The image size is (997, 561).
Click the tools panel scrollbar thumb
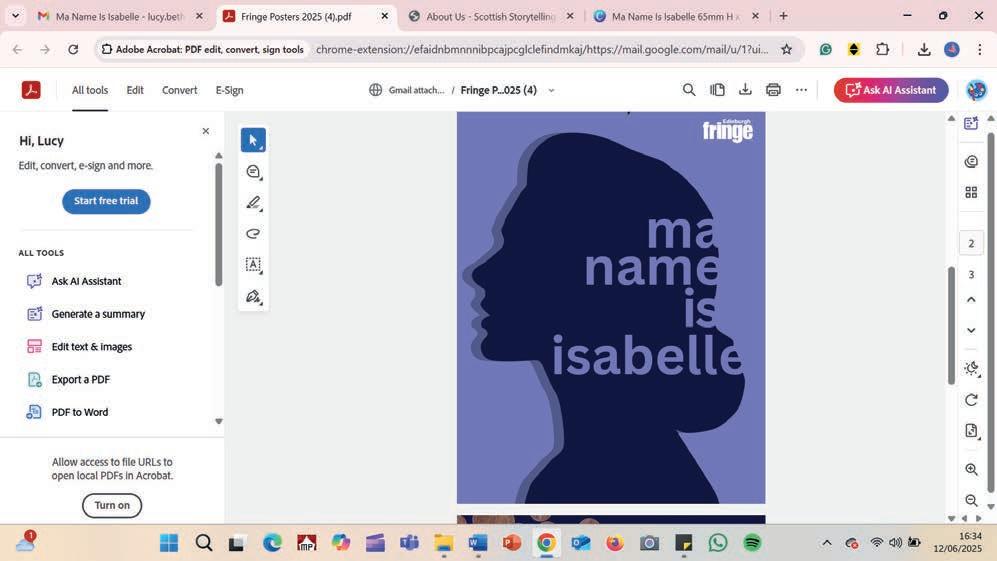pyautogui.click(x=219, y=225)
